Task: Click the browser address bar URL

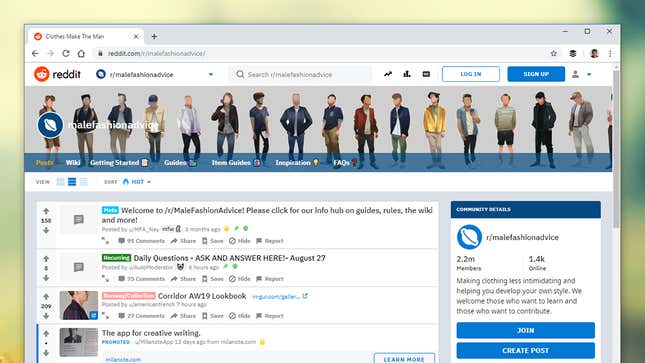Action: click(156, 54)
